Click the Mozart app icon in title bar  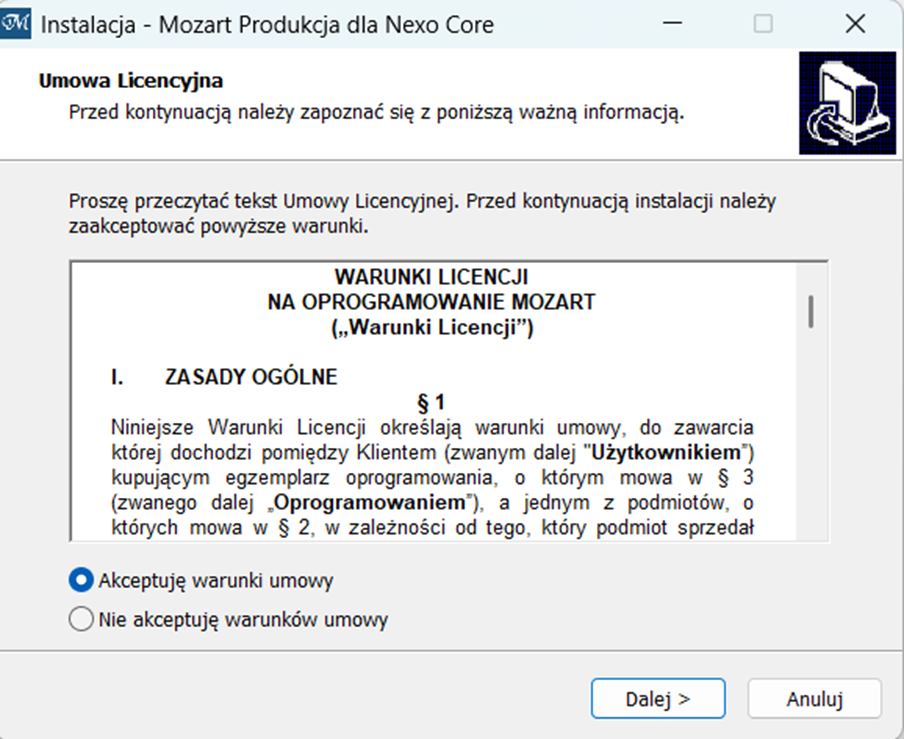(x=18, y=24)
